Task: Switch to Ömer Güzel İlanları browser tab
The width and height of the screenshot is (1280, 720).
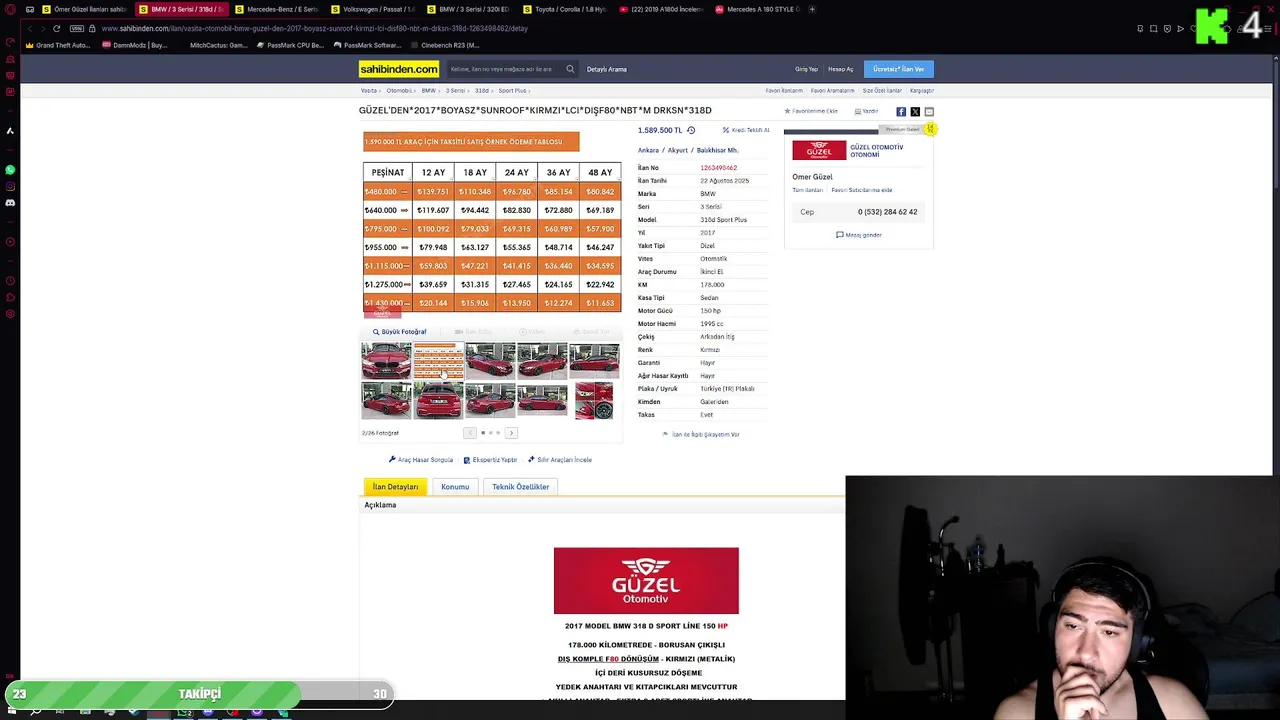Action: point(84,9)
